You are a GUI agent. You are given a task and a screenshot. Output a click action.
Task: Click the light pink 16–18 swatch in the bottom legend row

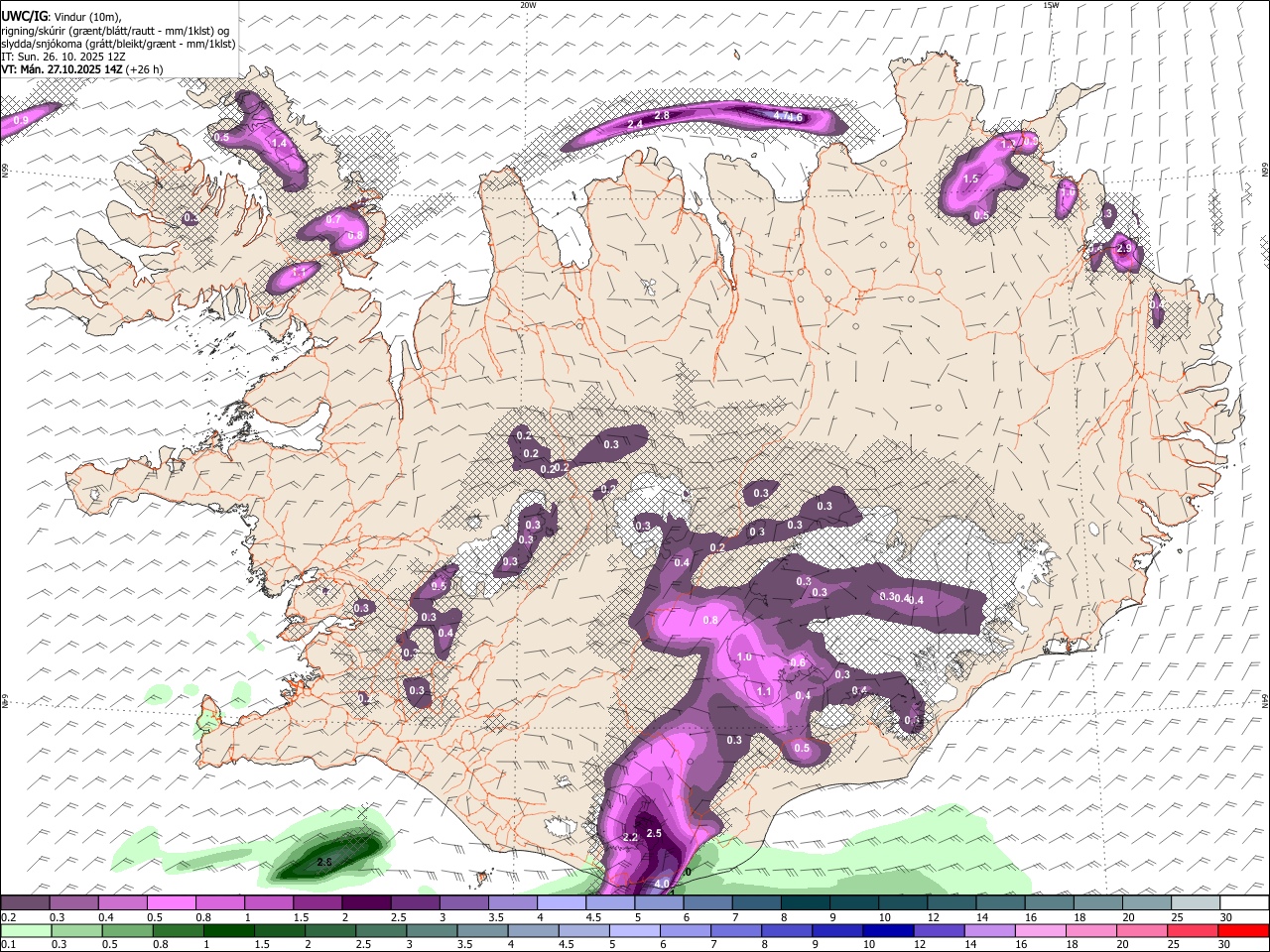coord(1041,930)
